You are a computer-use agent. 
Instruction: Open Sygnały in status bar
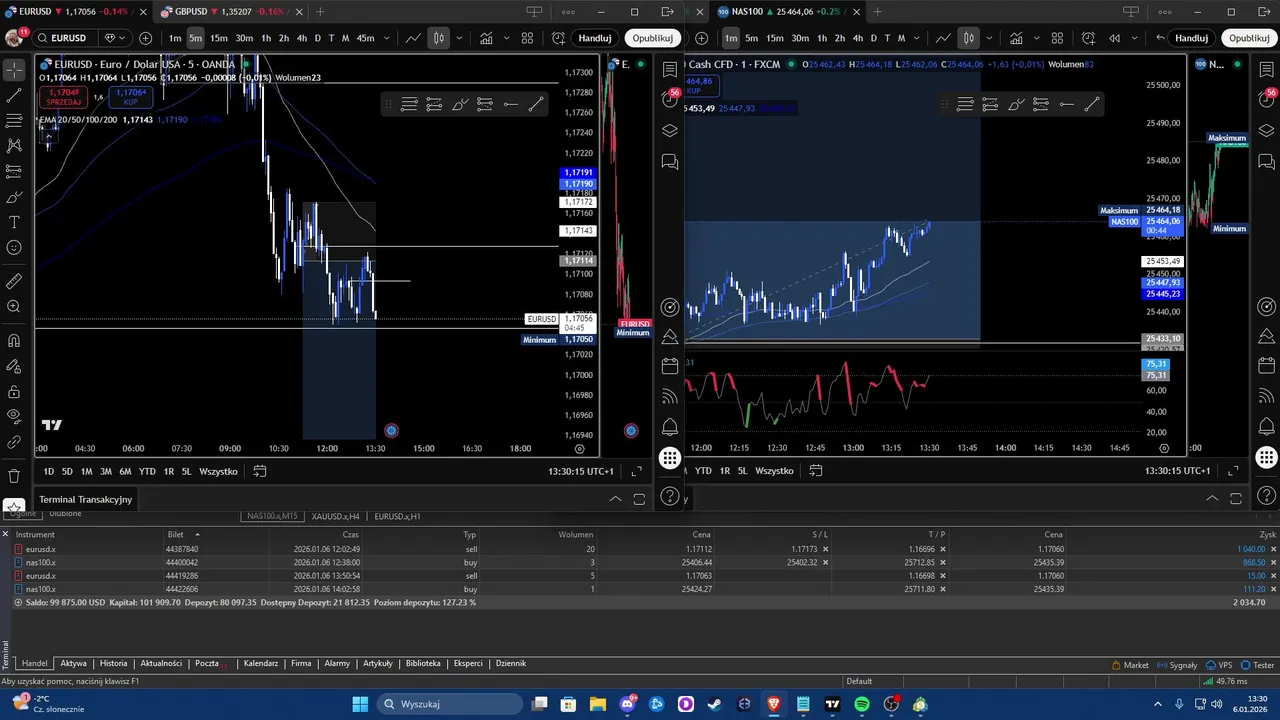tap(1177, 665)
